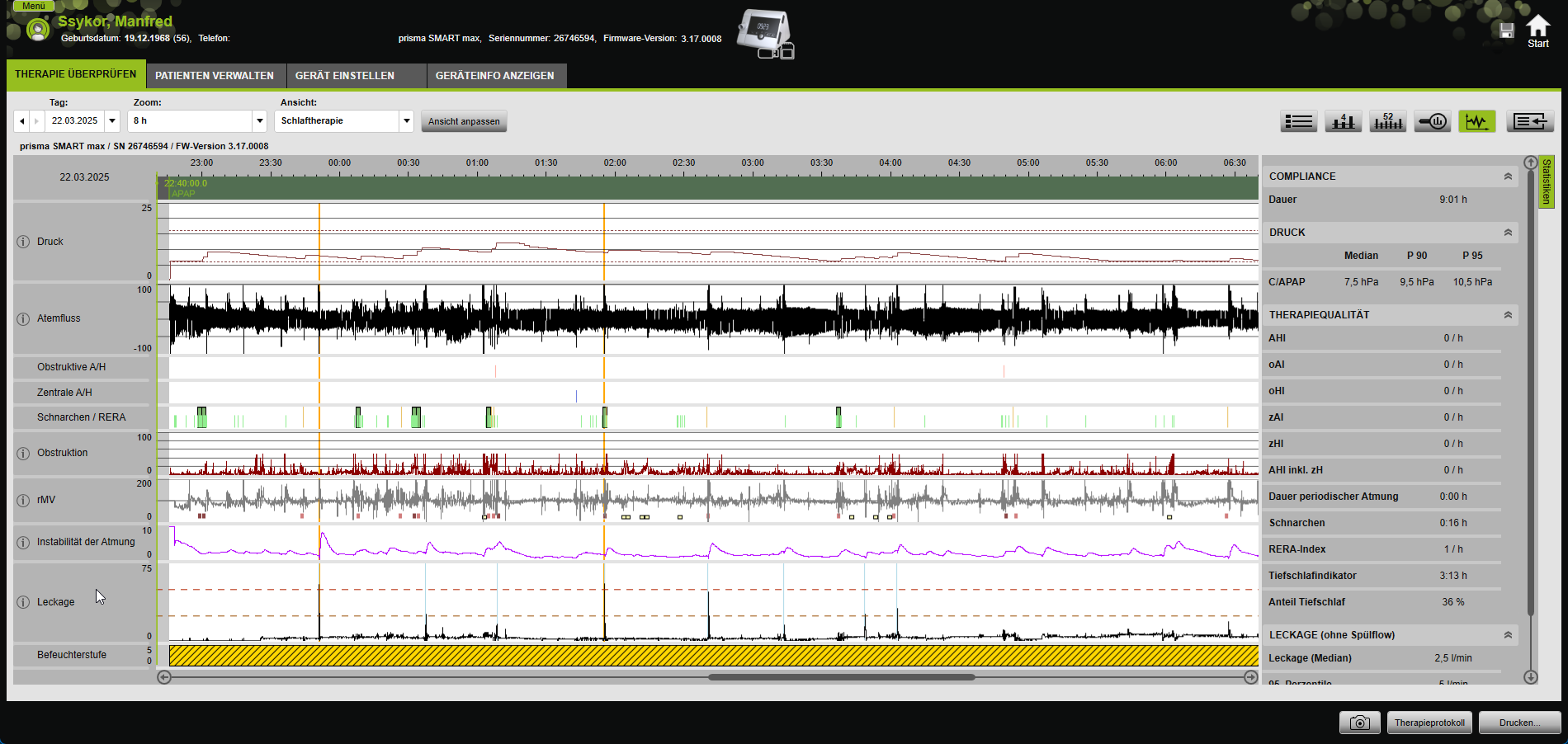The image size is (1568, 744).
Task: Show info for the Druck signal
Action: click(x=23, y=243)
